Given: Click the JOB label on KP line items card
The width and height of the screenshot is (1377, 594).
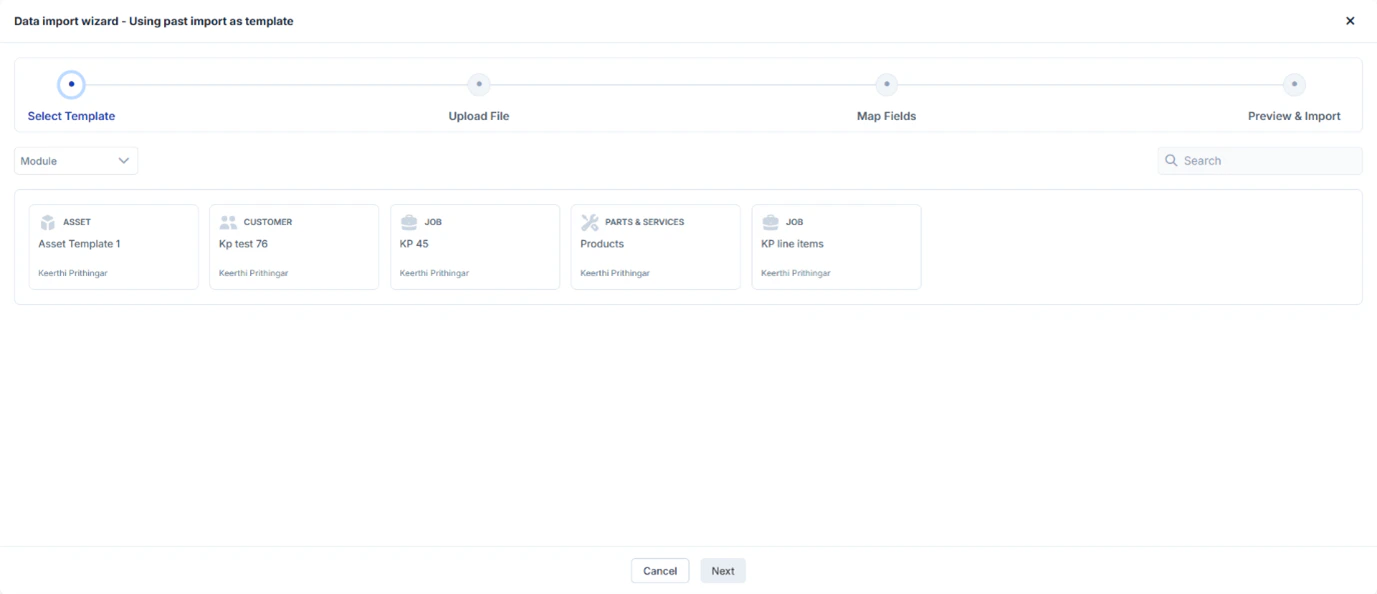Looking at the screenshot, I should click(794, 222).
